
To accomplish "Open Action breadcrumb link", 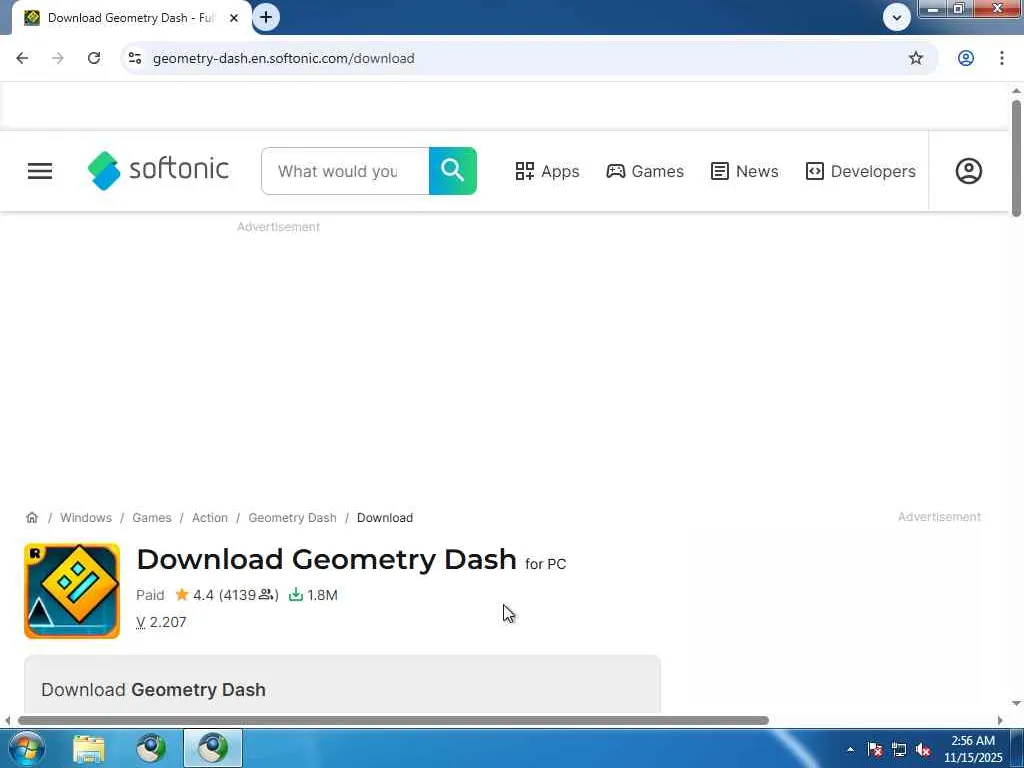I will [x=210, y=518].
